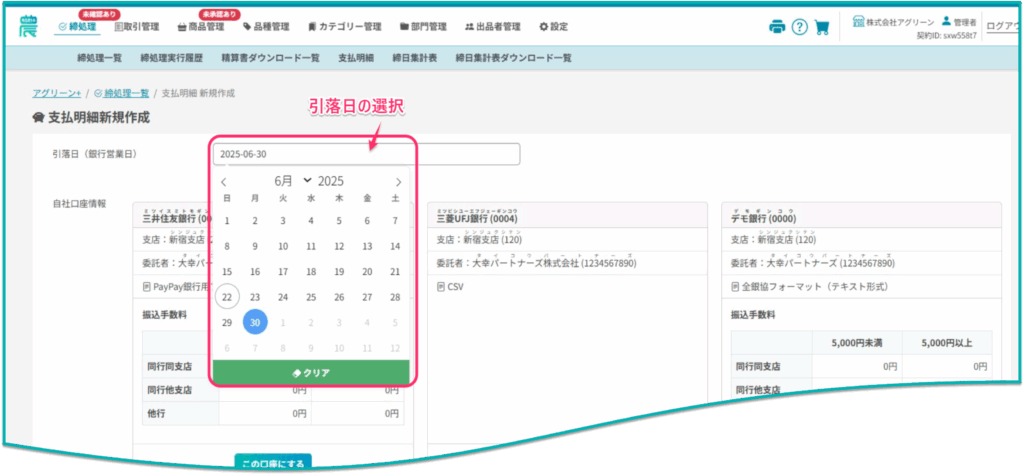Switch to 精算書ダウンロード一覧 tab

(270, 58)
